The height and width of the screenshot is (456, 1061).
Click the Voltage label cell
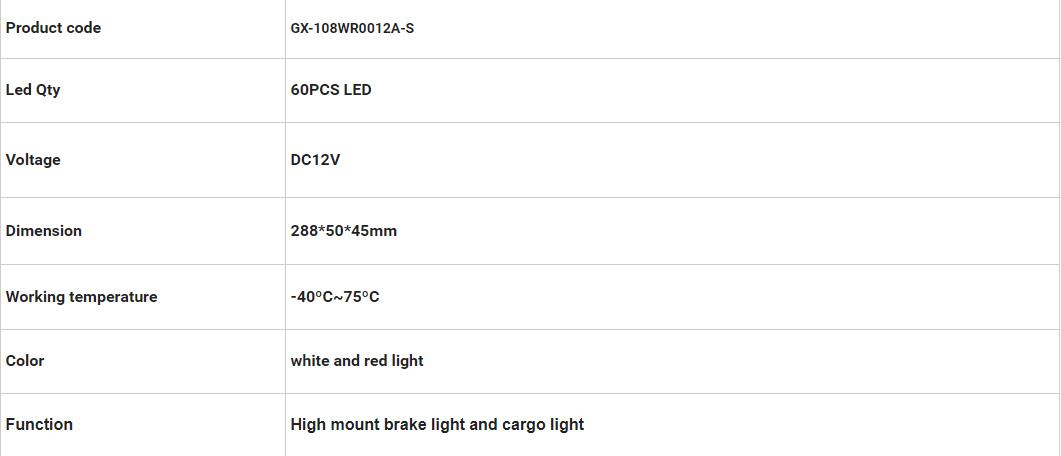tap(33, 160)
